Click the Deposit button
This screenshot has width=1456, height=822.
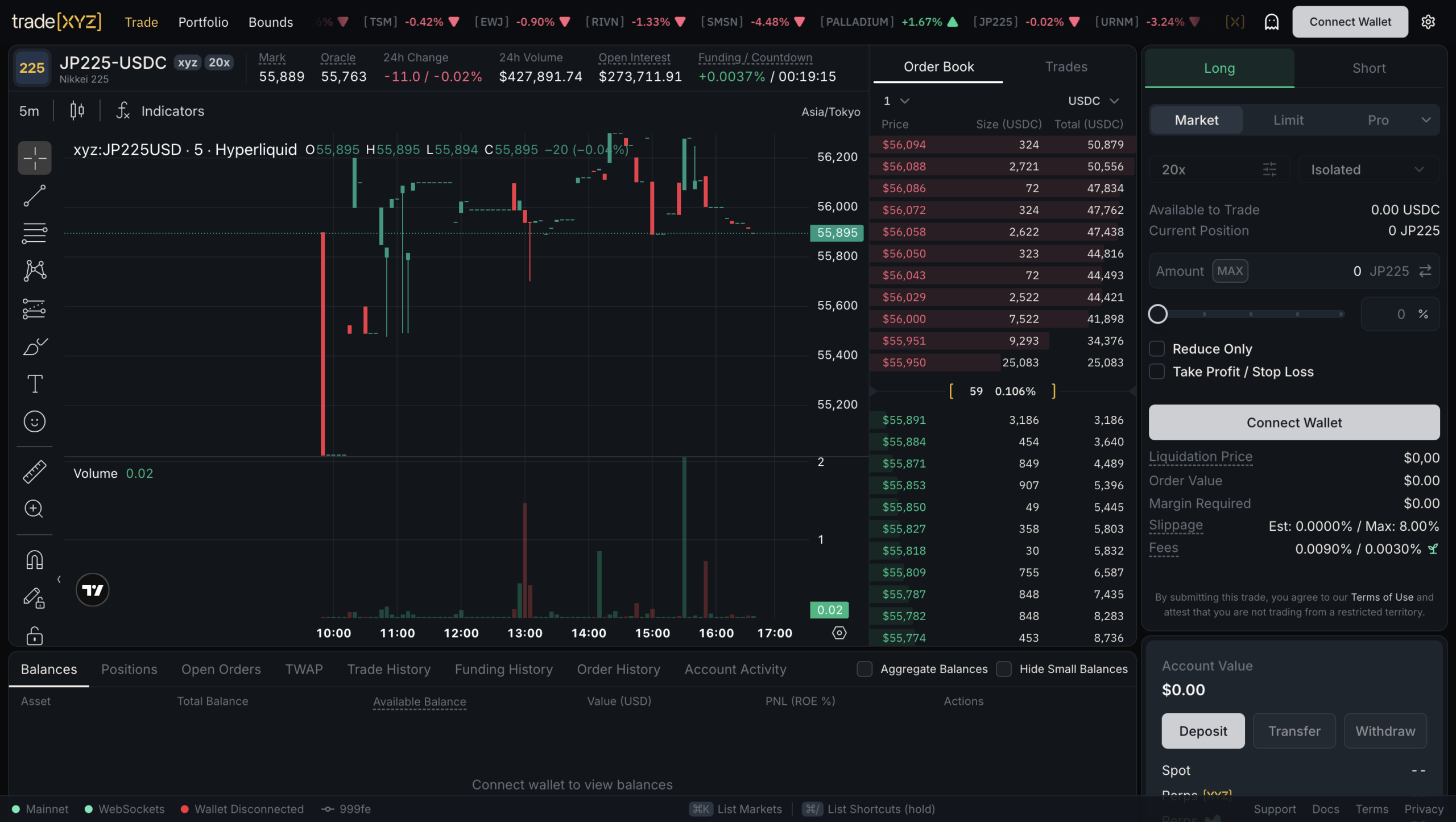[x=1203, y=731]
